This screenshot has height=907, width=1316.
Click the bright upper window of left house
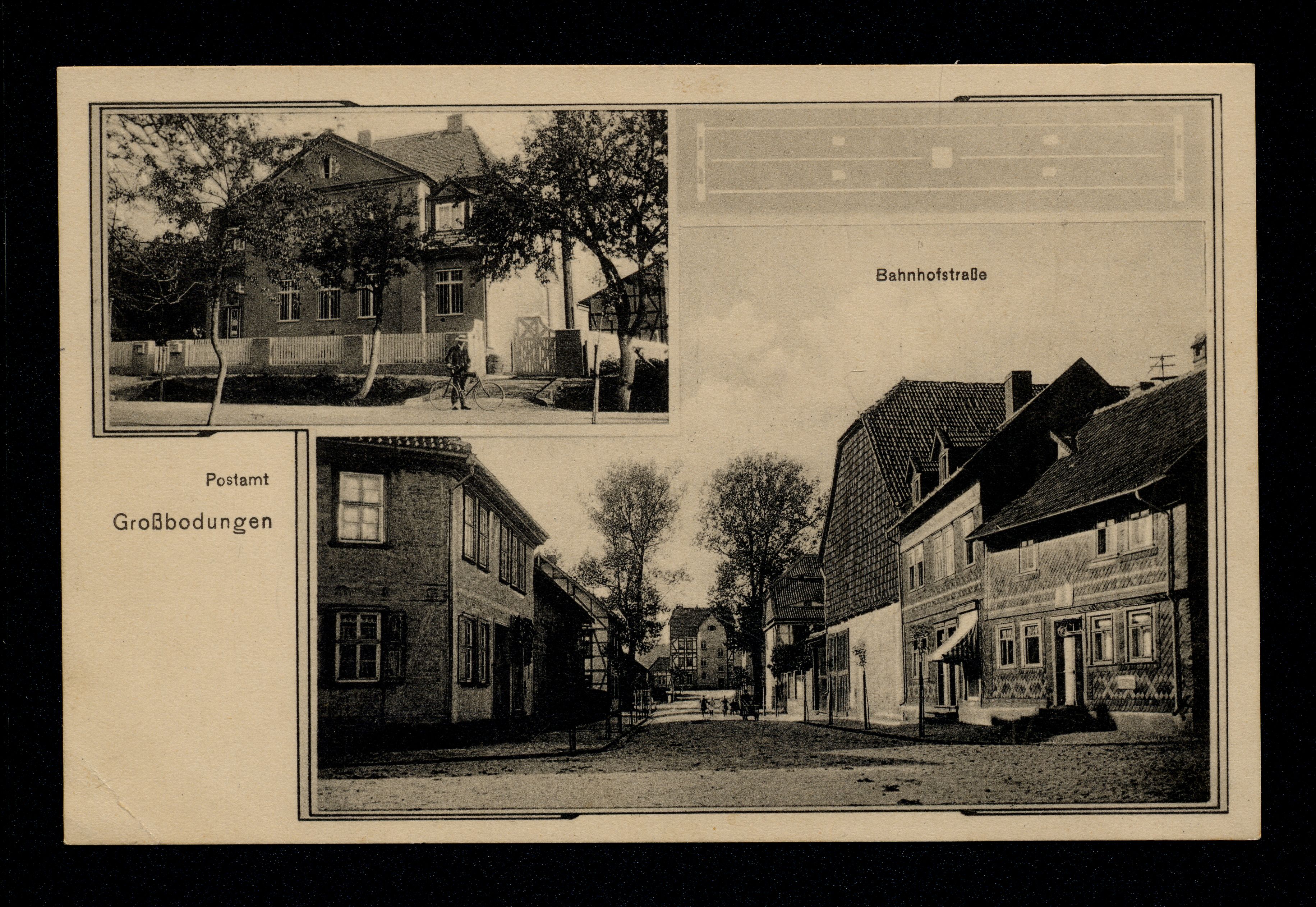pyautogui.click(x=361, y=507)
